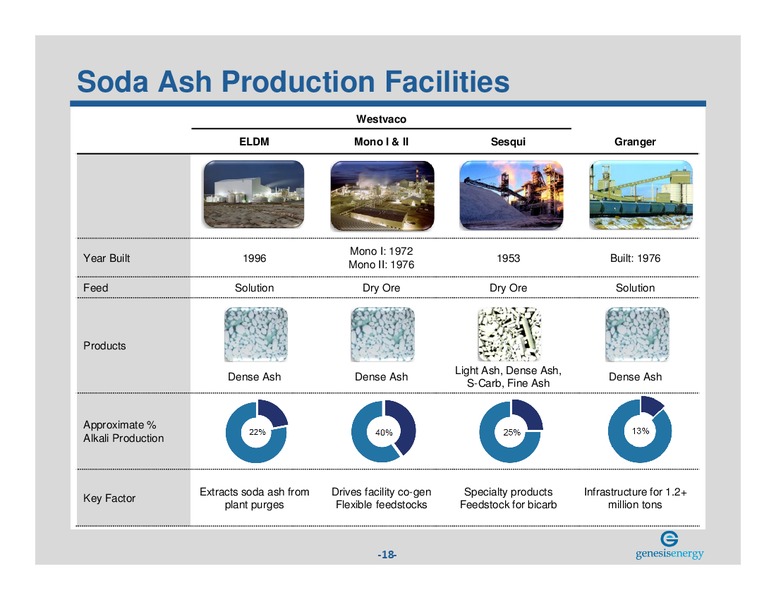
Task: Click the Genesis Energy logo
Action: pos(669,546)
